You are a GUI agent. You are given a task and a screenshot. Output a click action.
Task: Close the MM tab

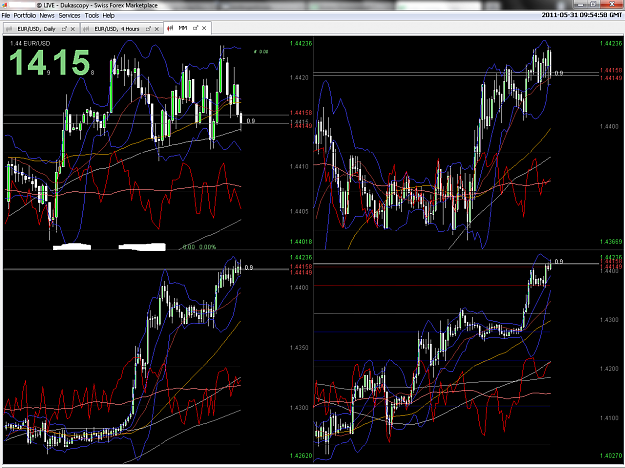pos(204,28)
